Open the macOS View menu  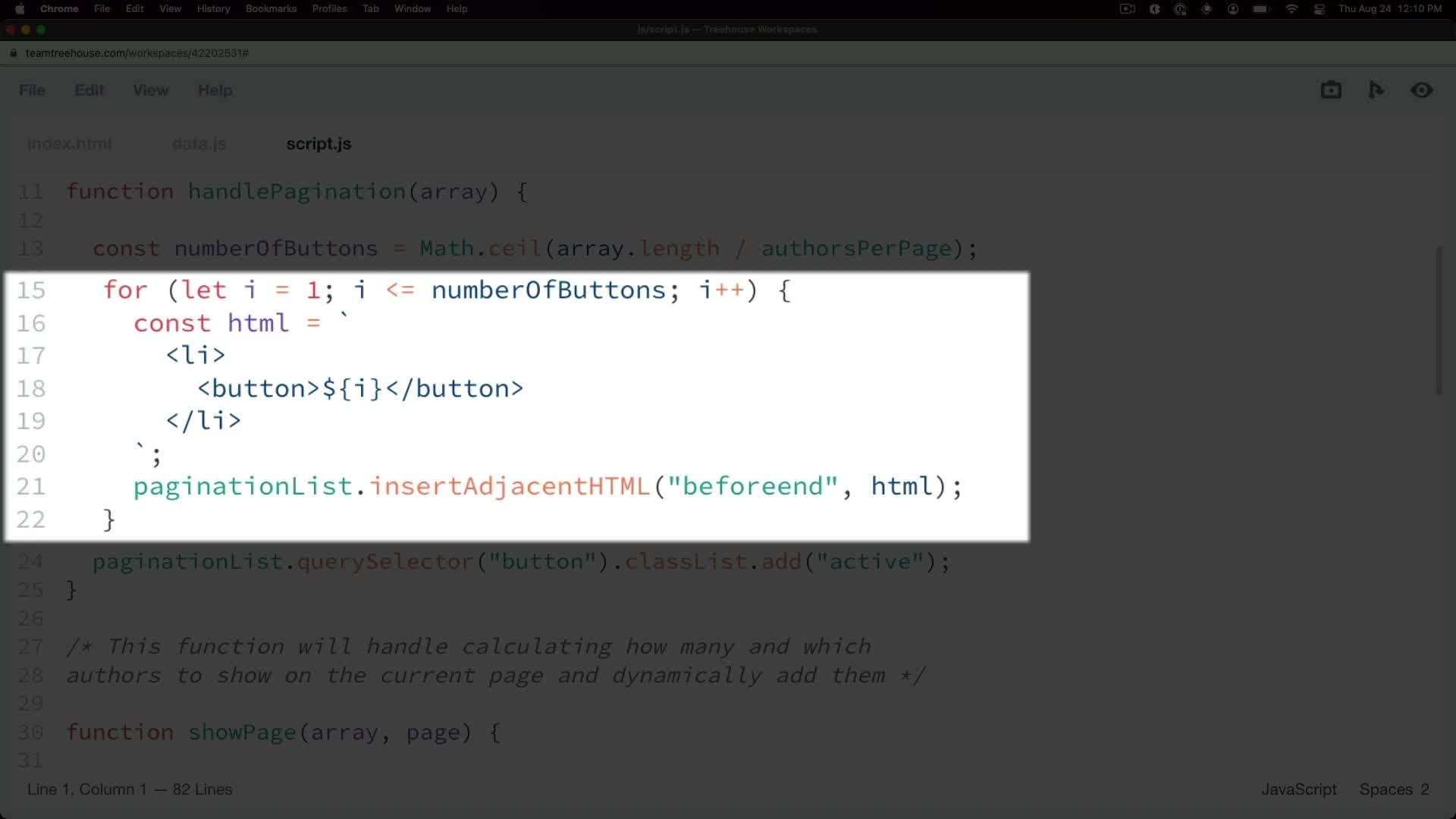(x=171, y=9)
